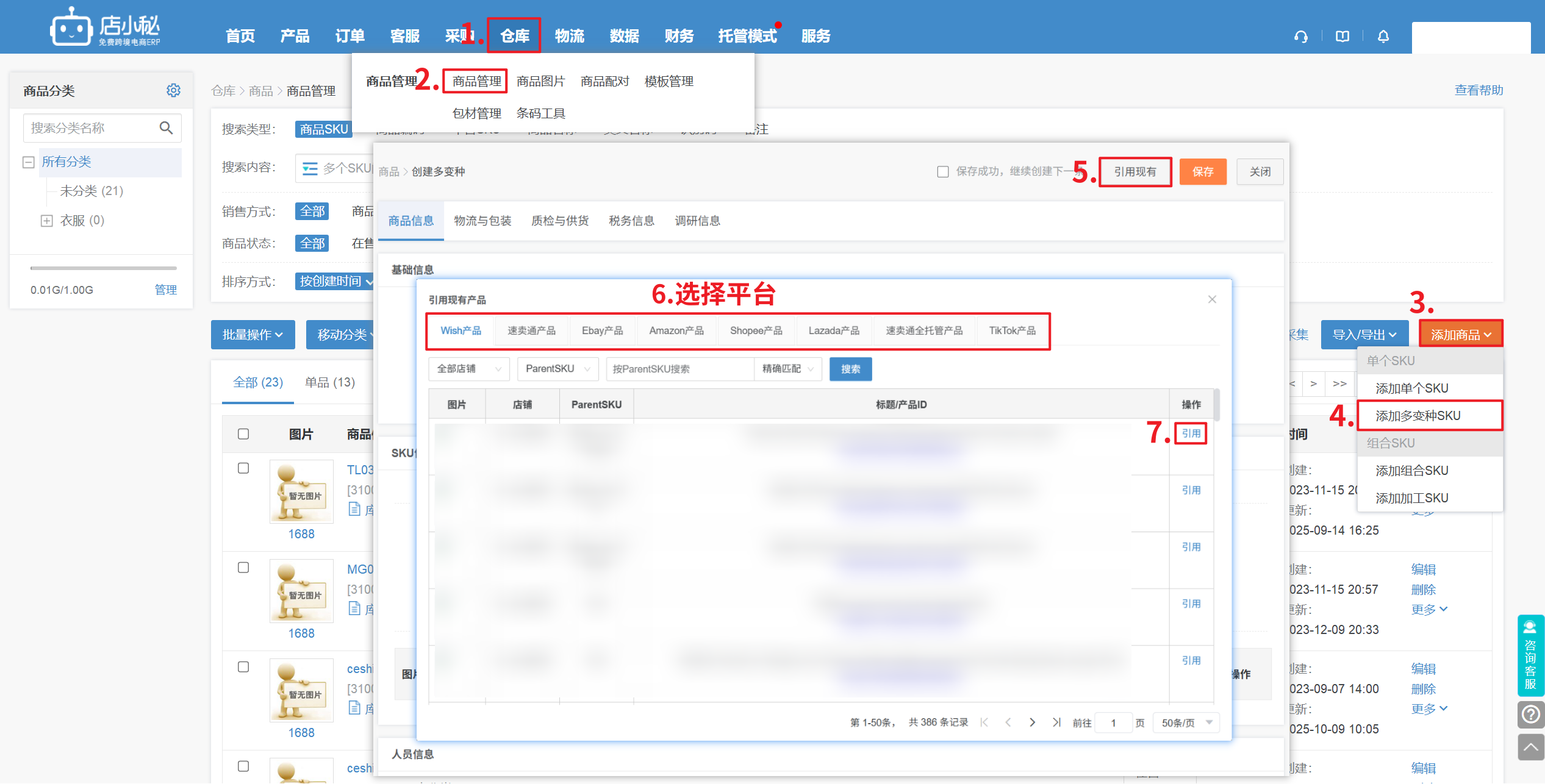Image resolution: width=1545 pixels, height=784 pixels.
Task: Expand the 衣服 category tree node
Action: [x=47, y=220]
